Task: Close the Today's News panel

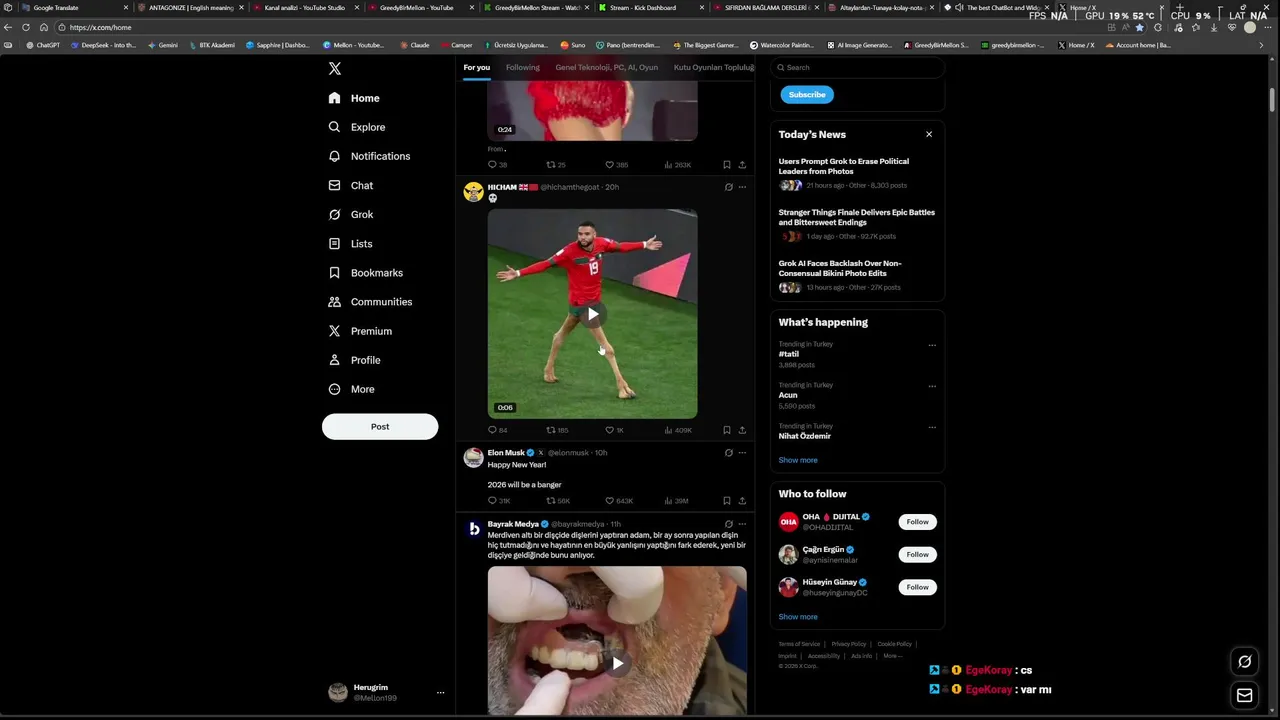Action: click(x=929, y=134)
